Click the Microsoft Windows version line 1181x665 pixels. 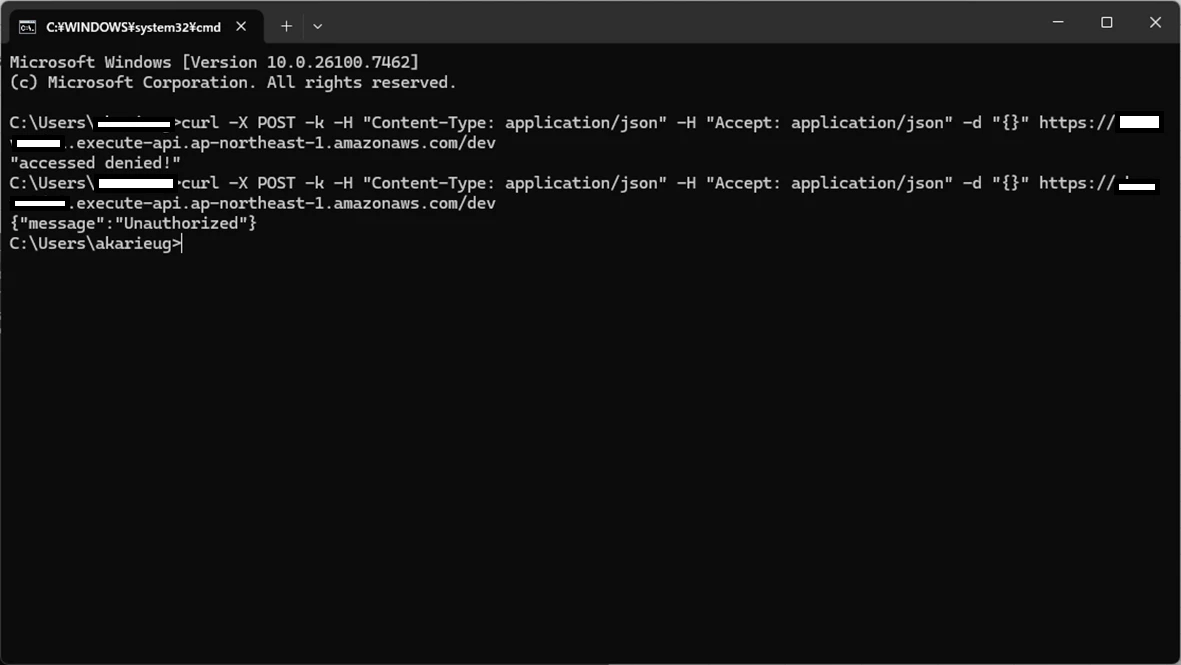[214, 63]
